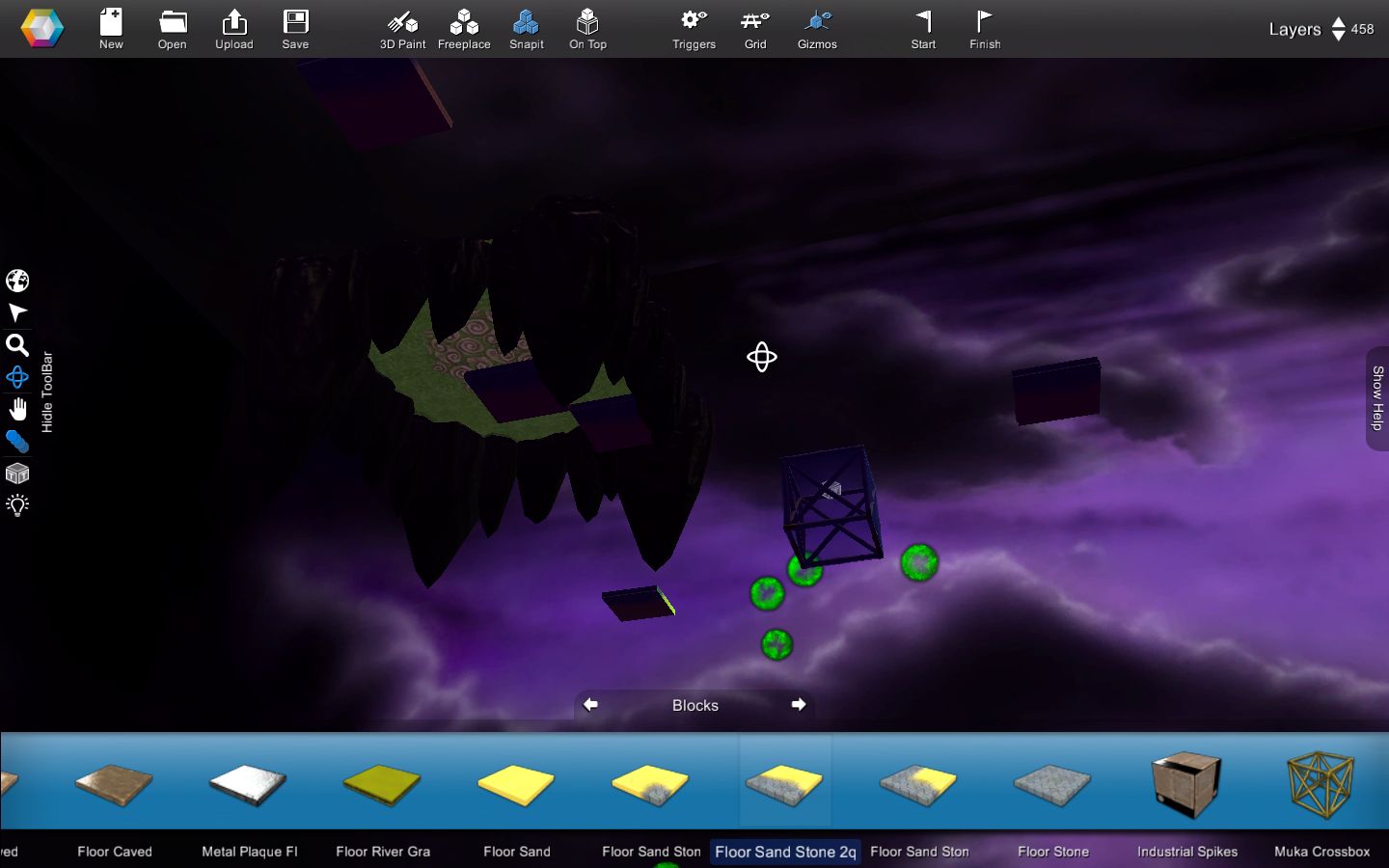This screenshot has width=1389, height=868.
Task: Pick the Industrial Spikes block thumbnail
Action: [x=1187, y=784]
